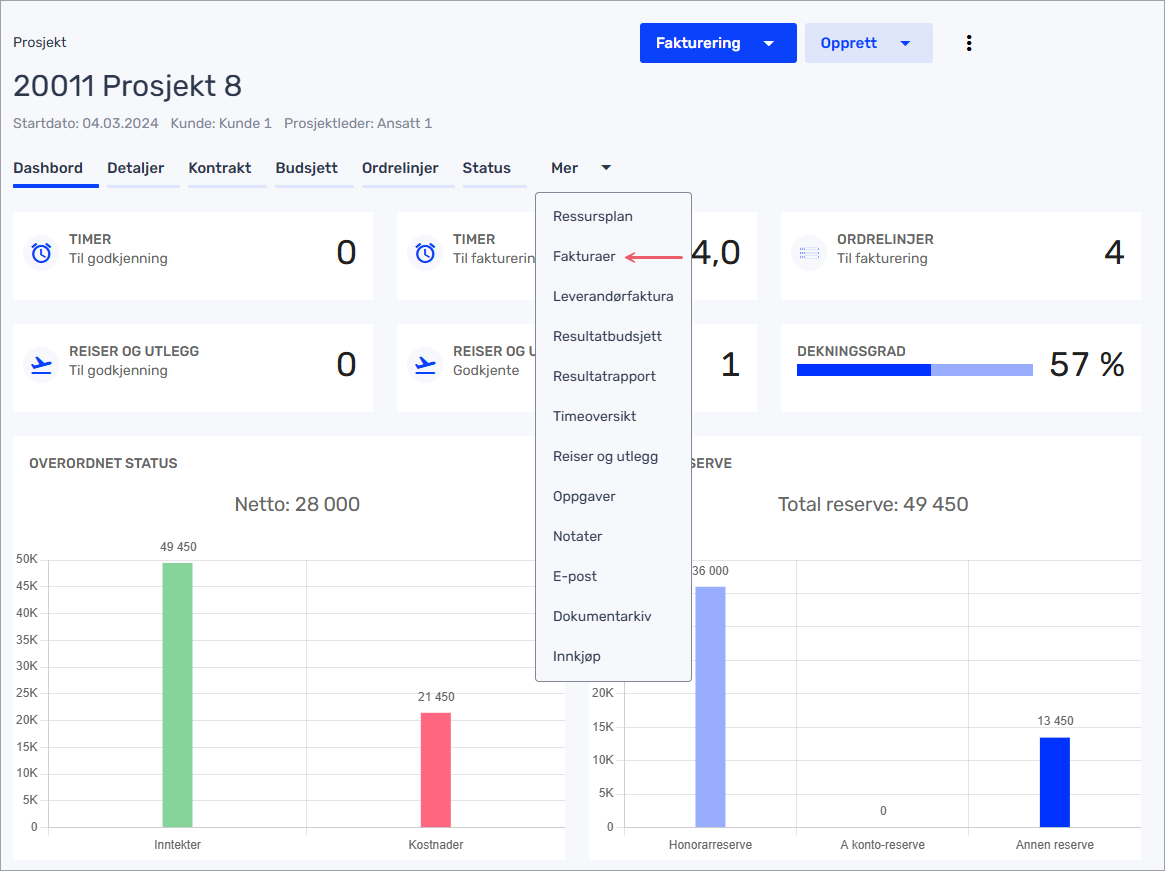Click the list icon on the Ordrelinjer card

tap(808, 253)
